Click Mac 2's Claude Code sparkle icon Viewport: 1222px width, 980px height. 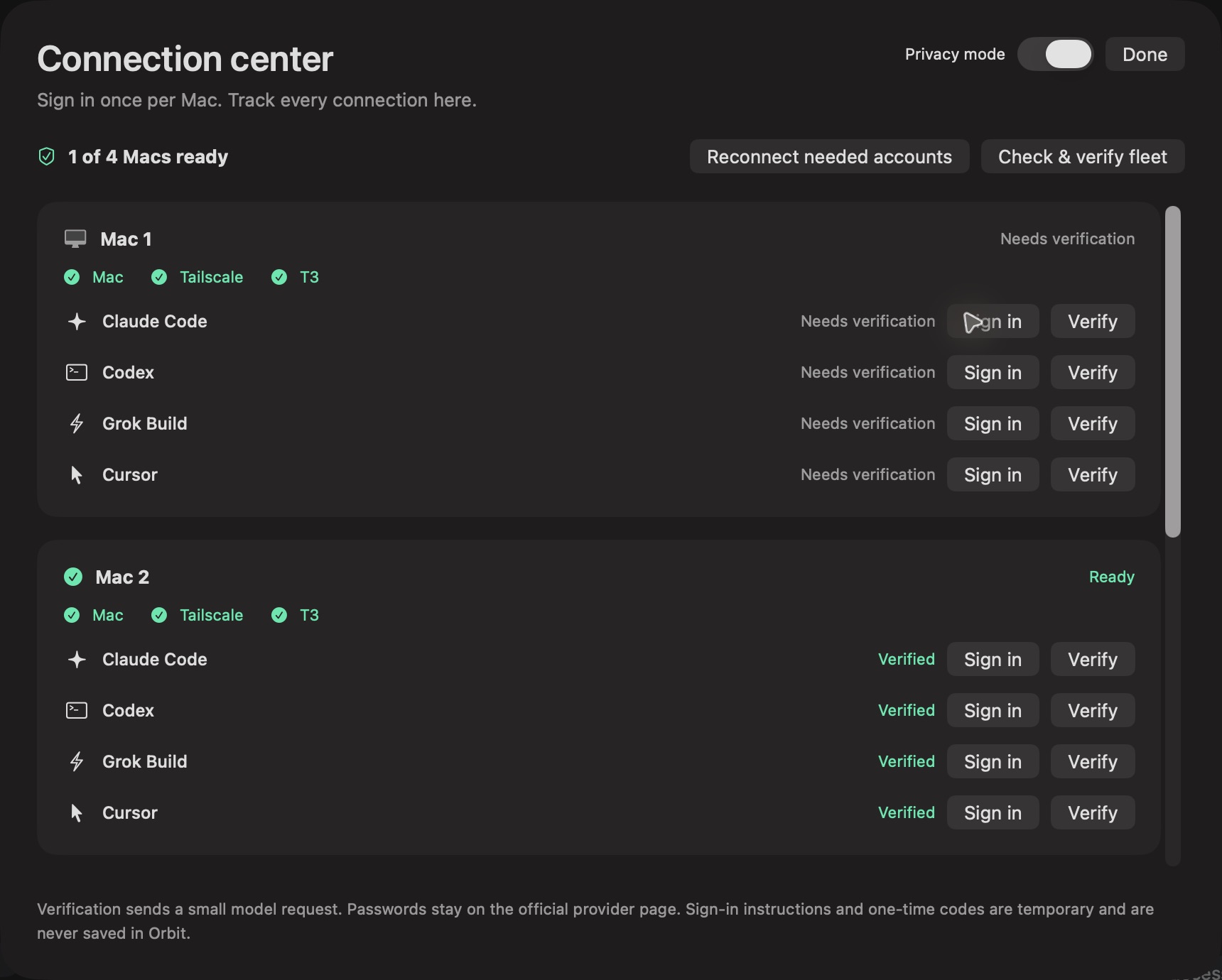point(77,659)
